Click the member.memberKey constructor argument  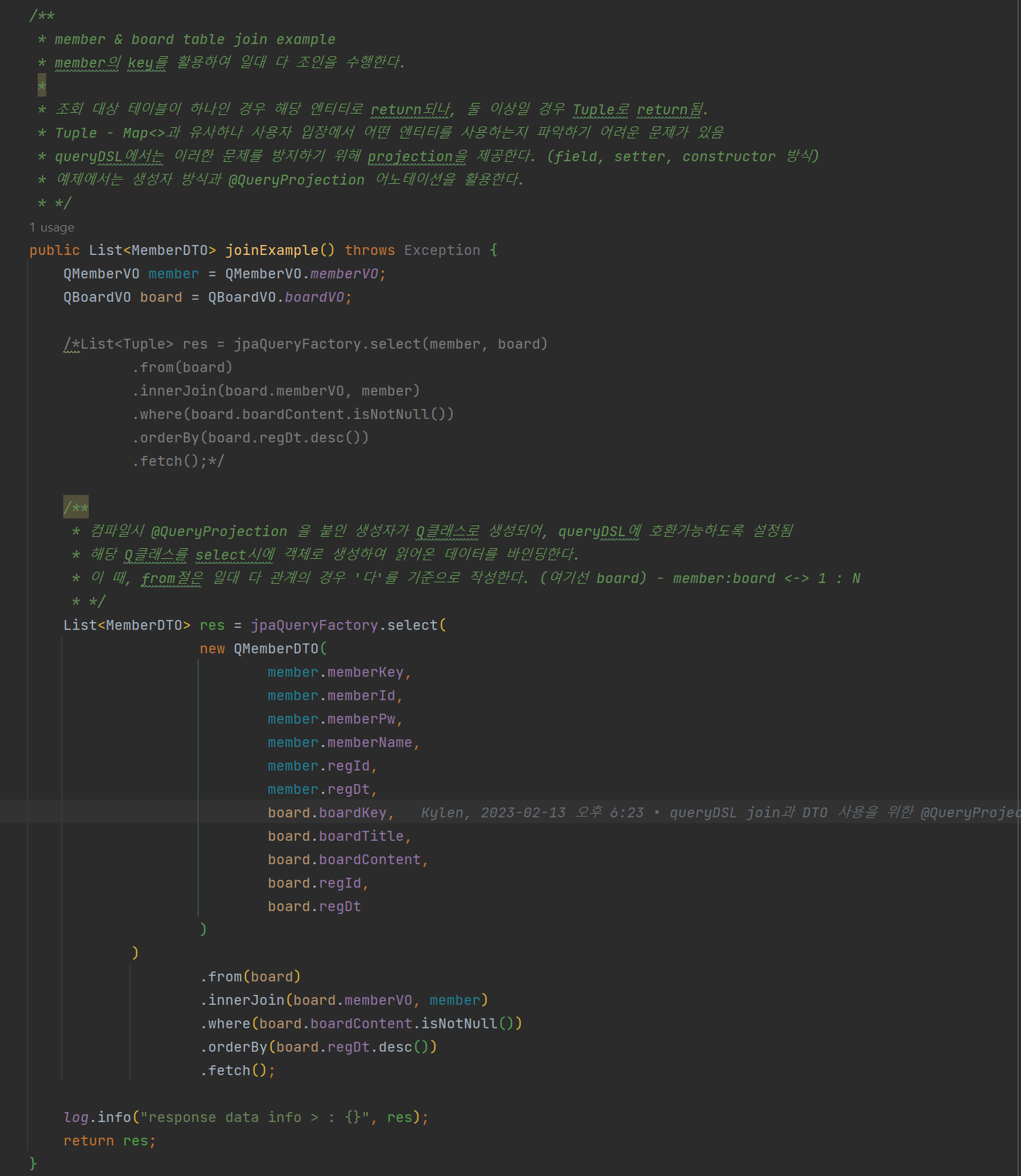click(x=336, y=672)
